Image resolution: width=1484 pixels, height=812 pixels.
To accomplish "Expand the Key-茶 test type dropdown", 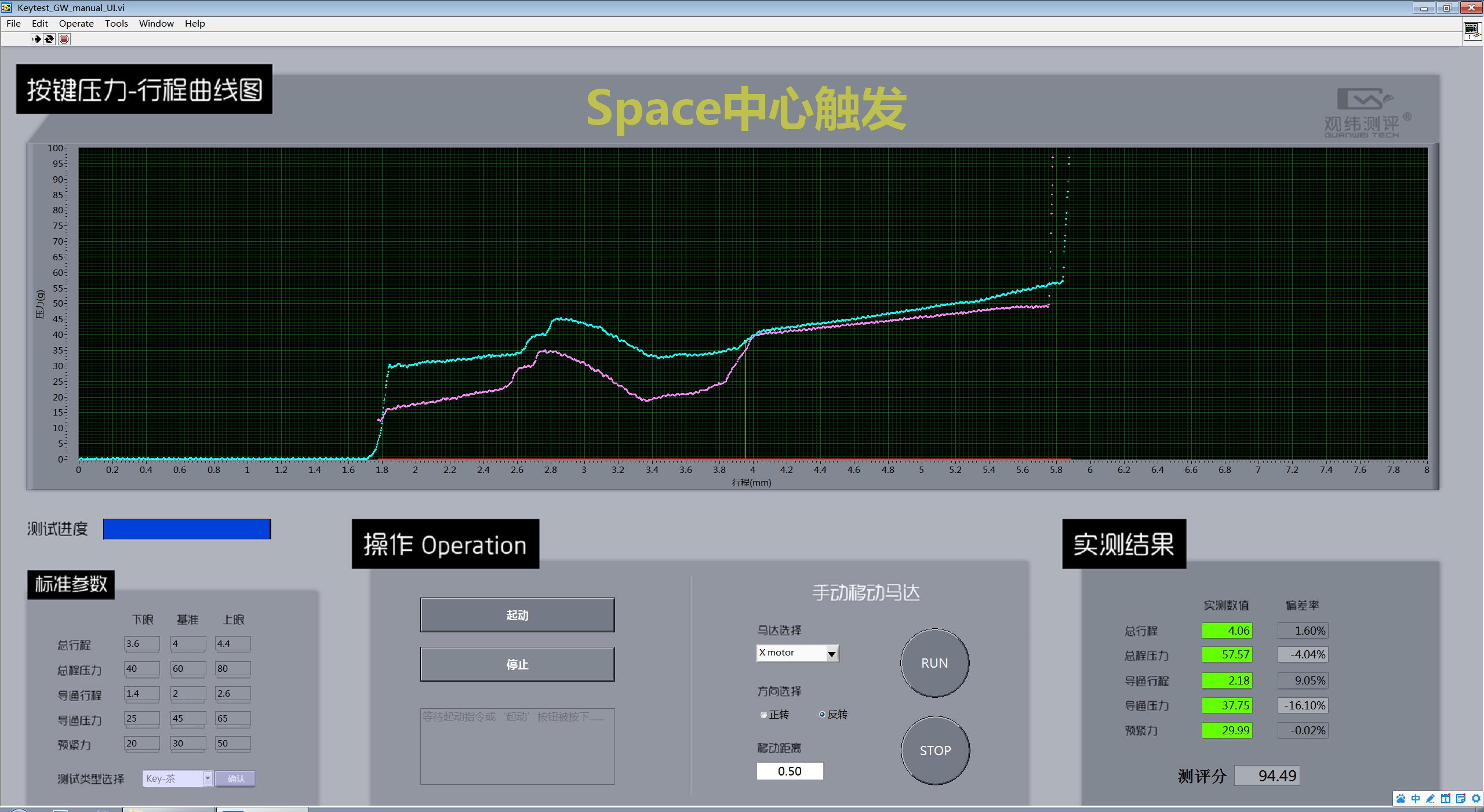I will (208, 778).
